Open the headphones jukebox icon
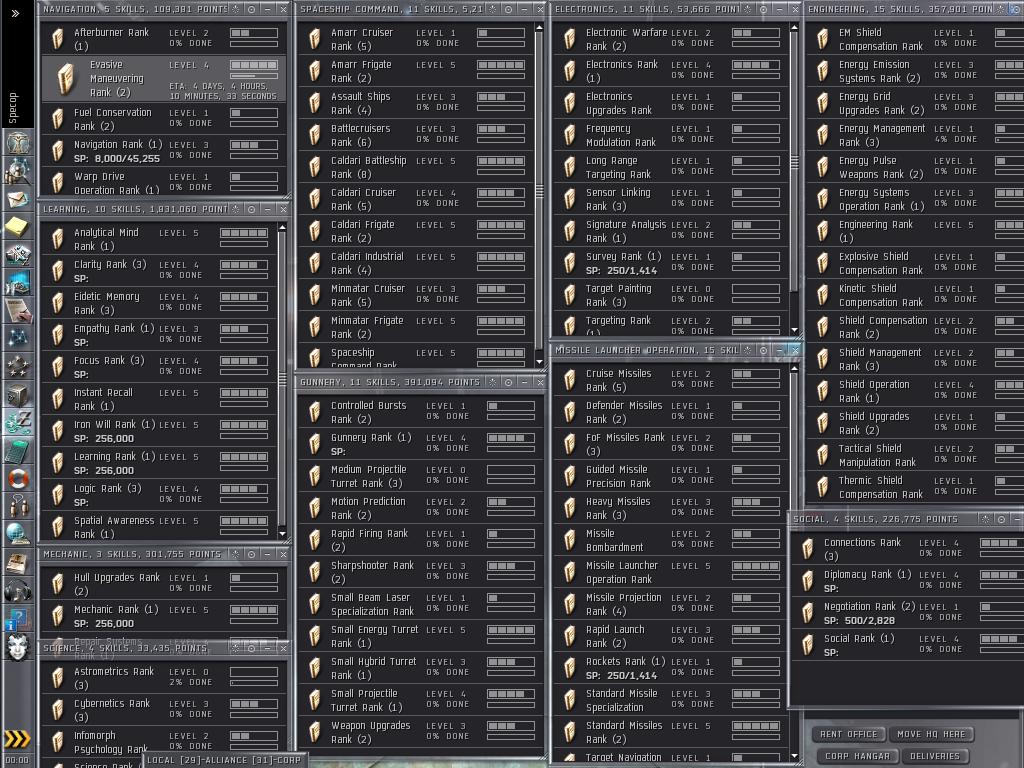 point(18,591)
